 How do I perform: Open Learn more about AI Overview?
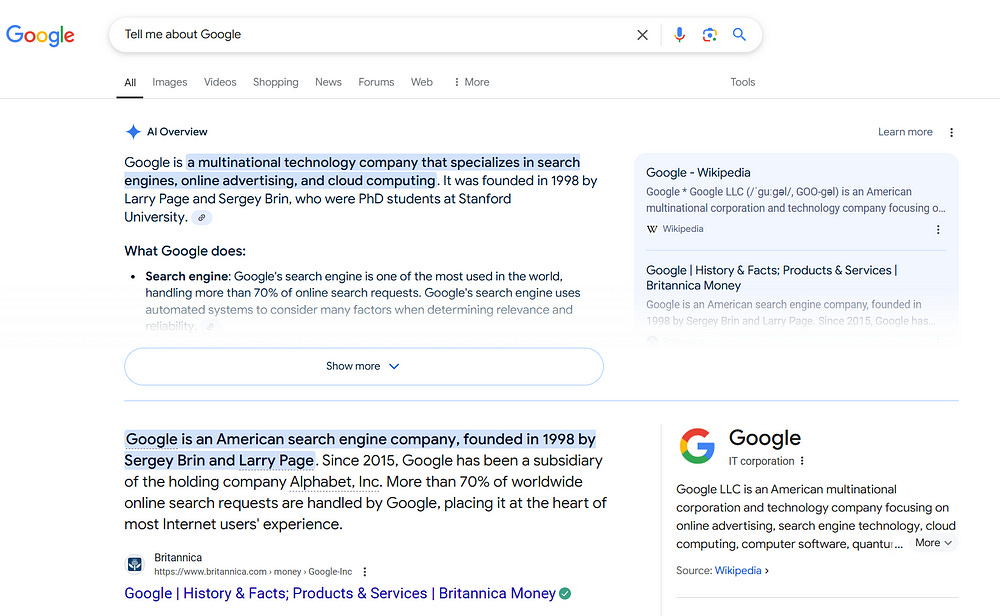pyautogui.click(x=905, y=132)
